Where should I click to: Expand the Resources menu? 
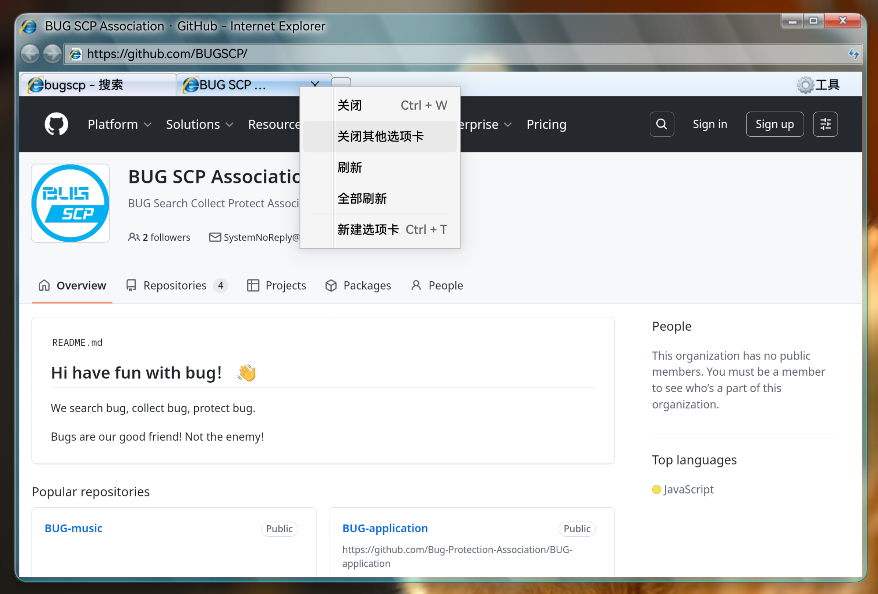pos(274,124)
